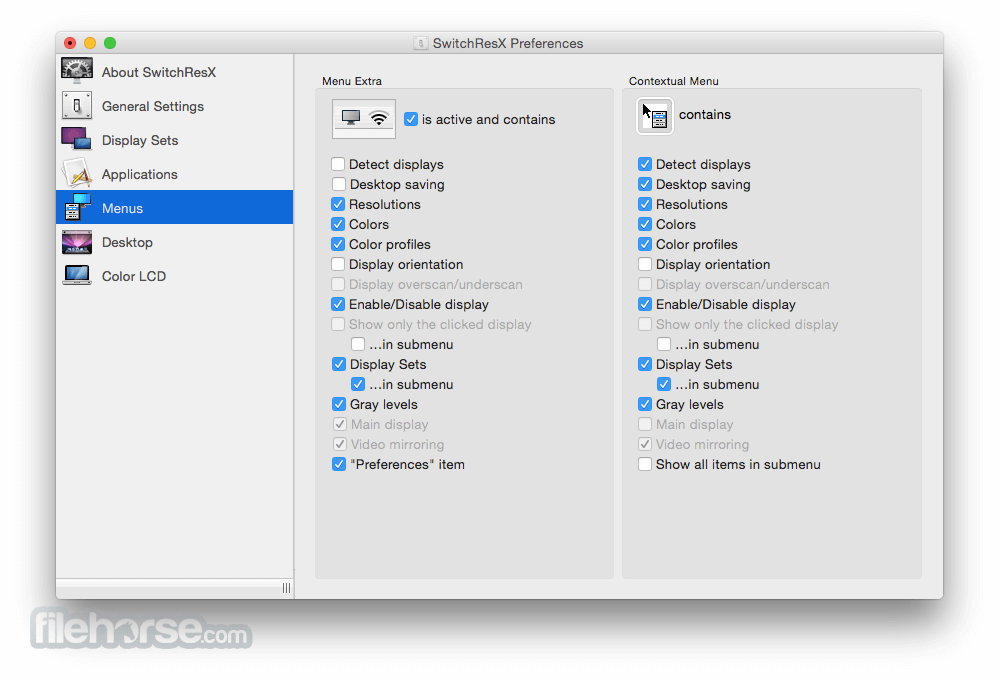999x679 pixels.
Task: Click the Contextual Menu cursor icon
Action: (x=654, y=116)
